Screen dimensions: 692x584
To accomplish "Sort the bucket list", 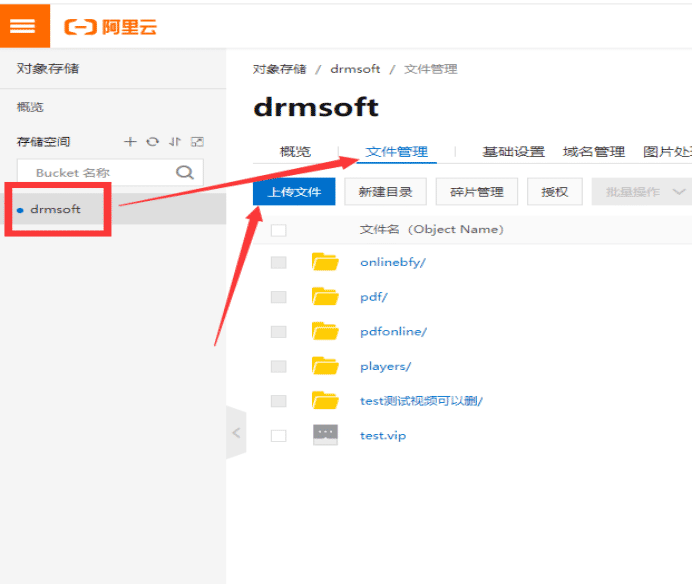I will (x=175, y=142).
